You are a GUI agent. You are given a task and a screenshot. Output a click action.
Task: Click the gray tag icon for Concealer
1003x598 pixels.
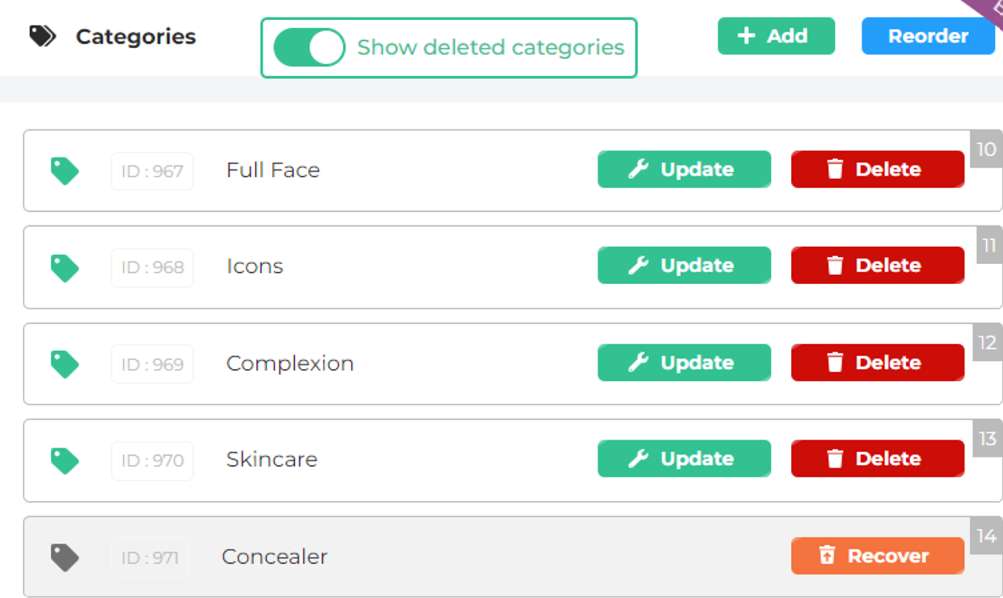65,557
